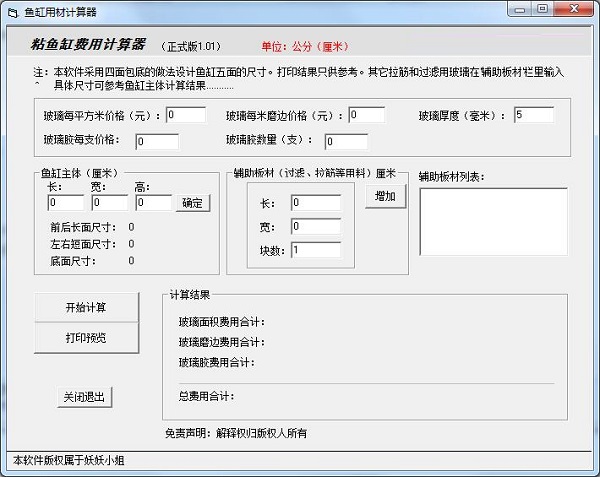This screenshot has width=600, height=477.
Task: Focus the 玻璃每米磨边价格 input box
Action: (366, 115)
